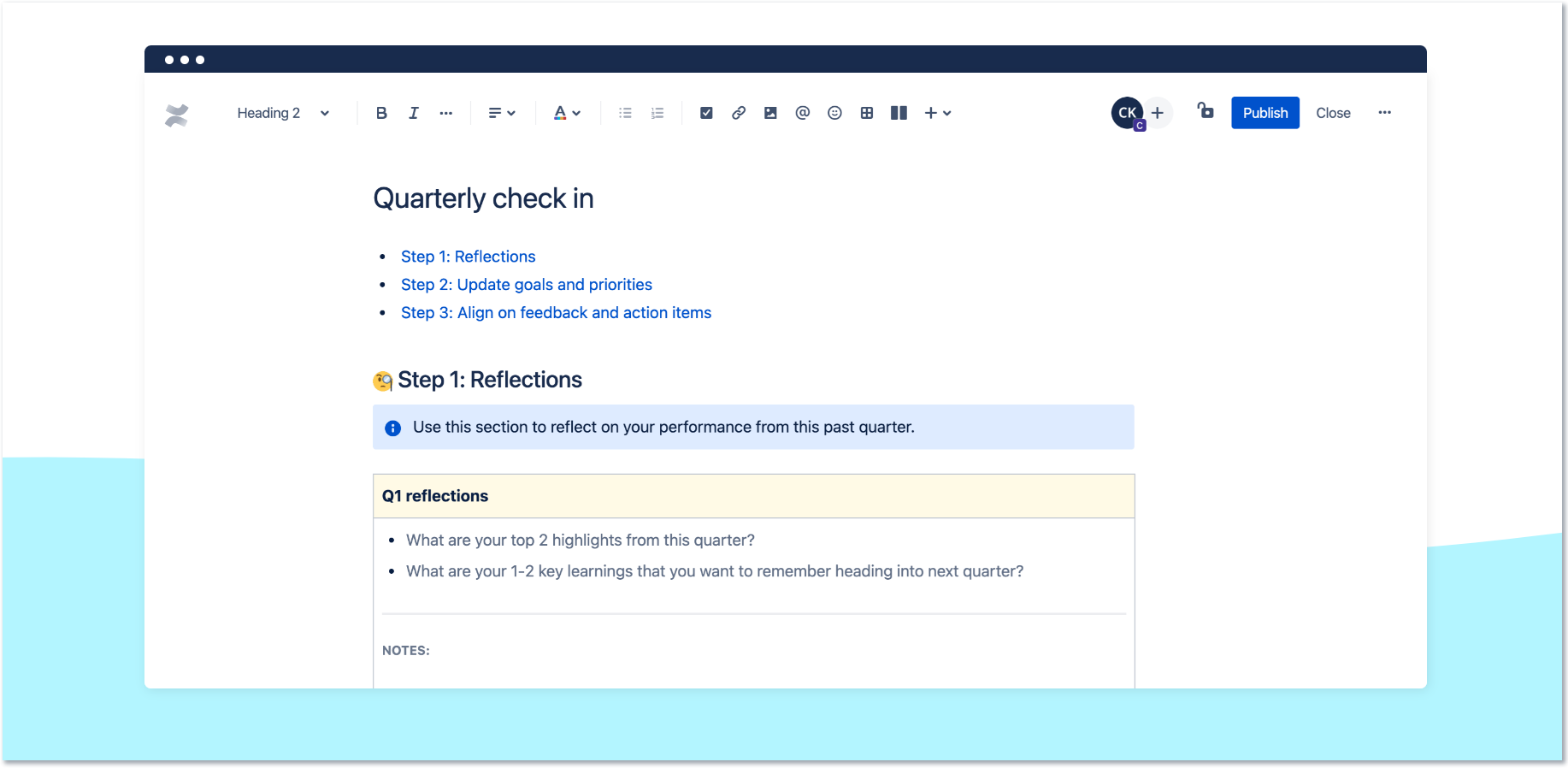
Task: Toggle bold formatting
Action: [381, 113]
